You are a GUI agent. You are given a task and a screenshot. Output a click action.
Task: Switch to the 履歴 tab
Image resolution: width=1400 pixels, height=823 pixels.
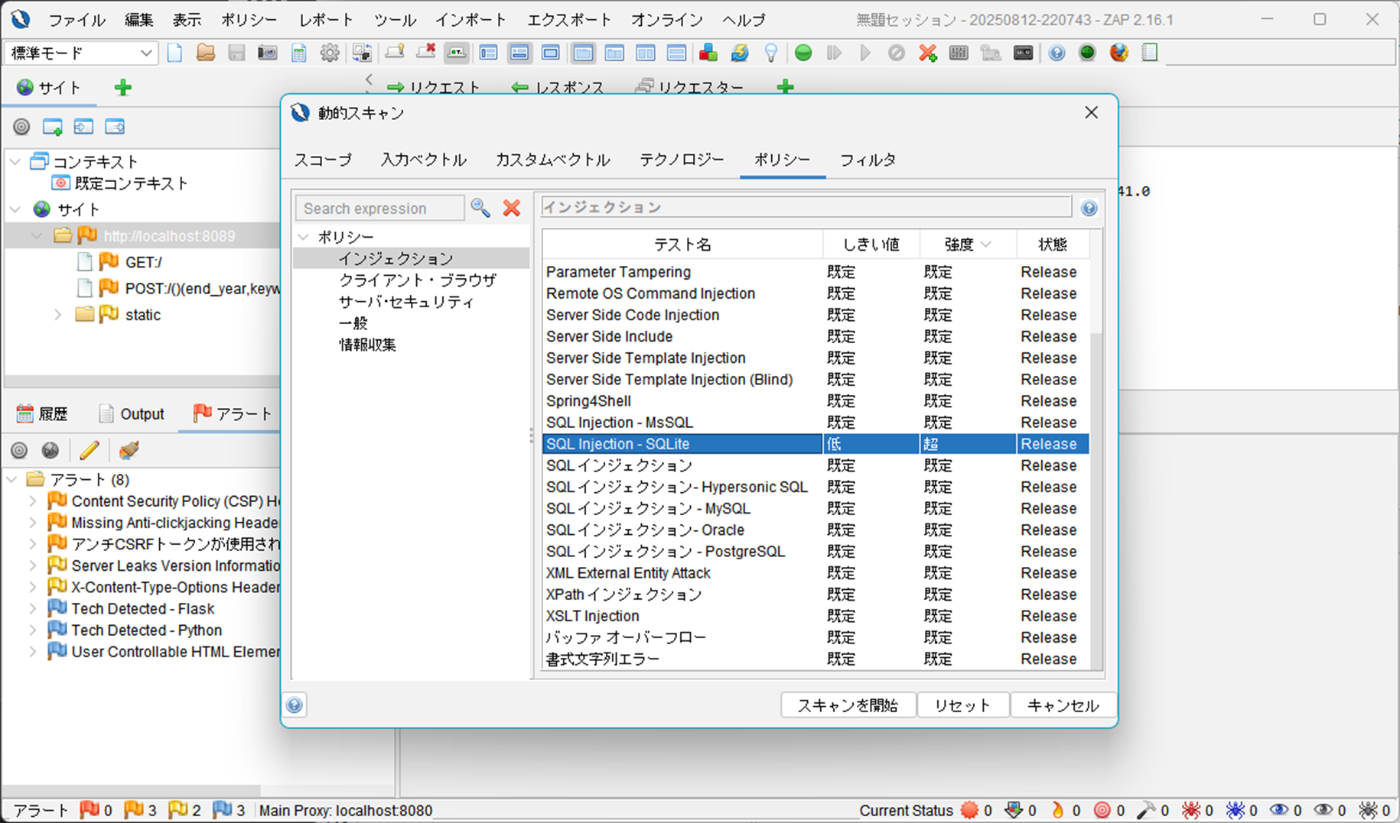(43, 414)
